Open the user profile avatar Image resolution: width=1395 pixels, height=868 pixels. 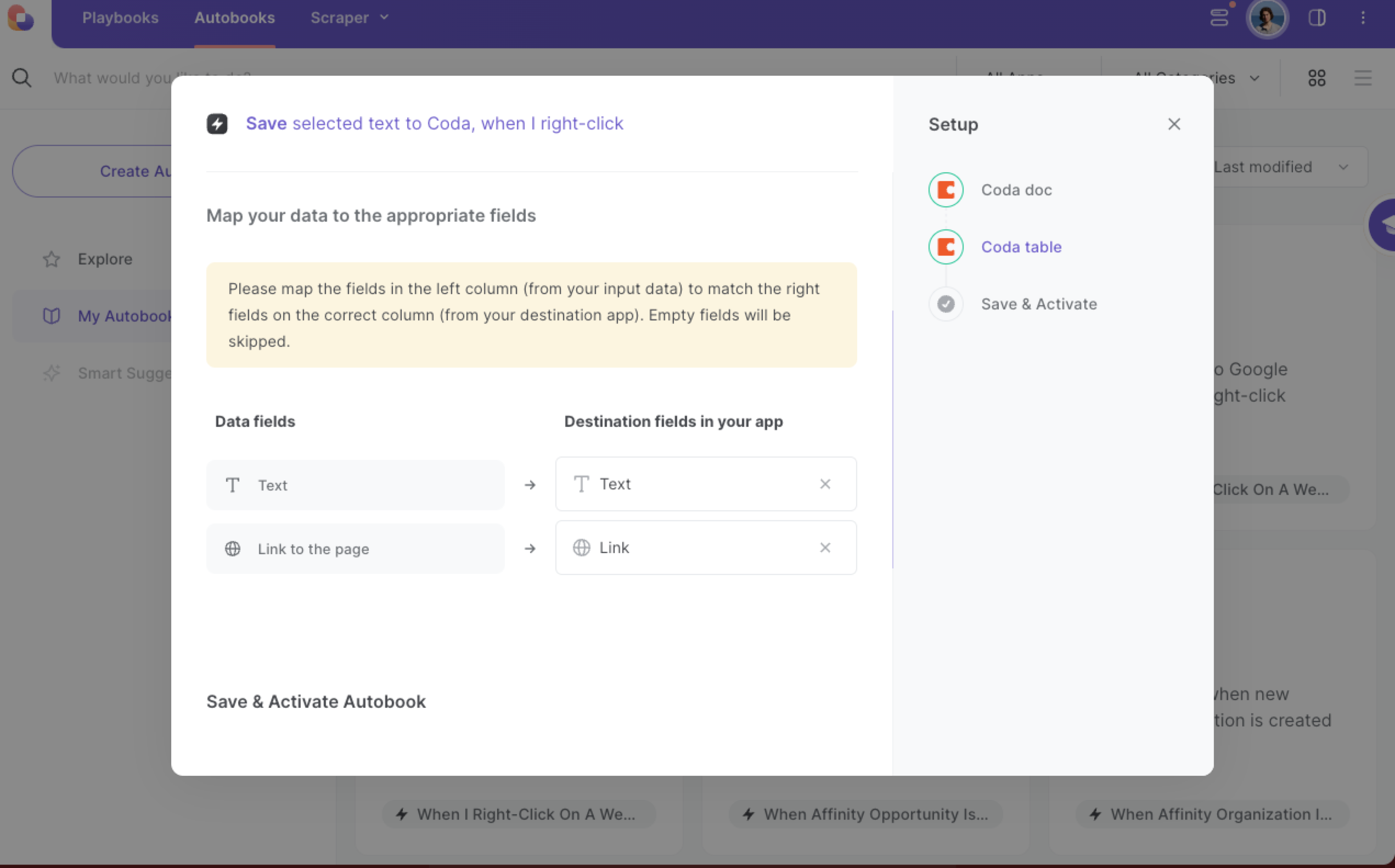(1267, 18)
